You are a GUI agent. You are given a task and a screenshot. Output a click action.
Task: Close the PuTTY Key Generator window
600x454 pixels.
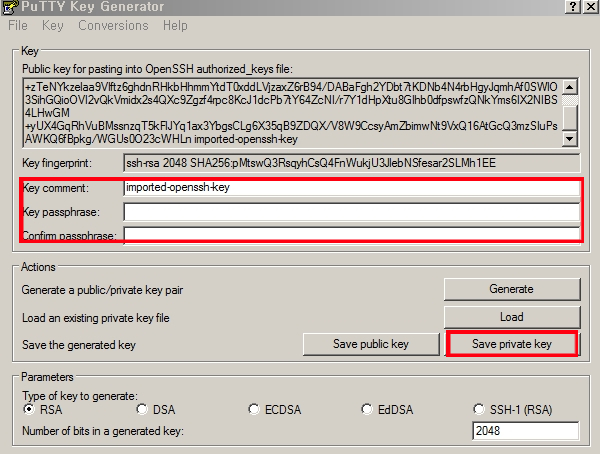[590, 7]
